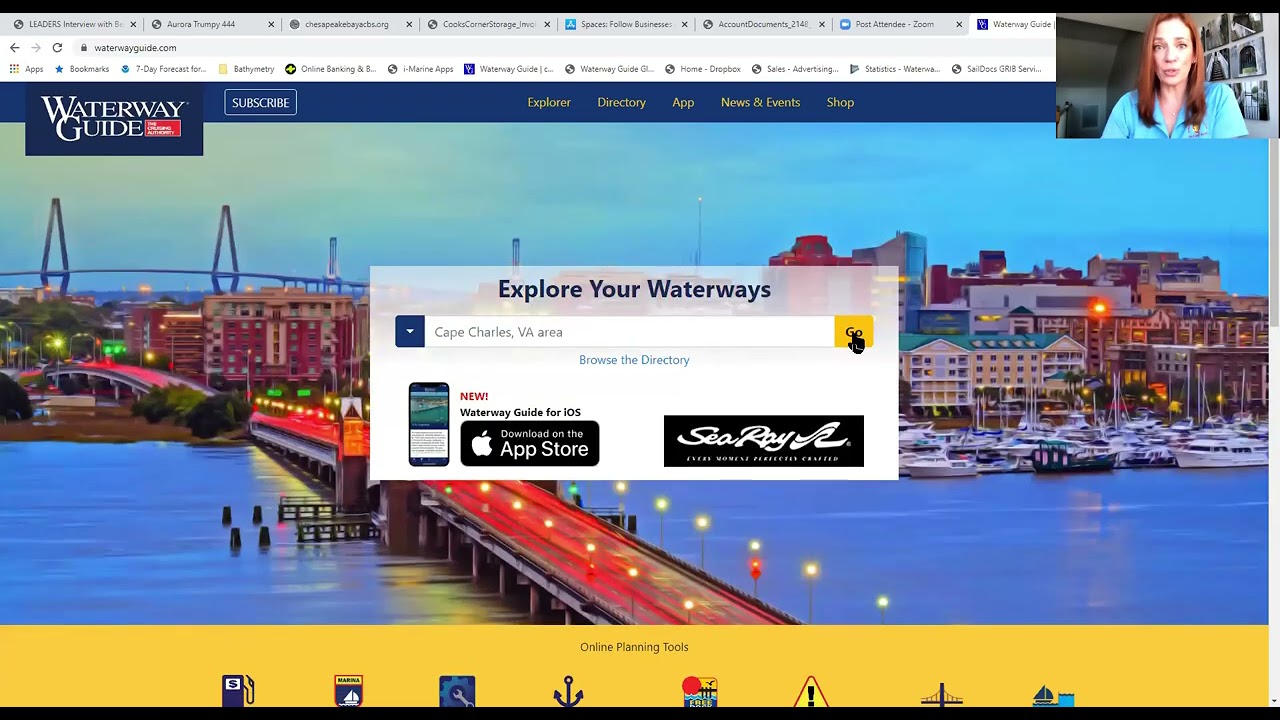Viewport: 1280px width, 720px height.
Task: Click the Download on the App Store badge
Action: point(530,443)
